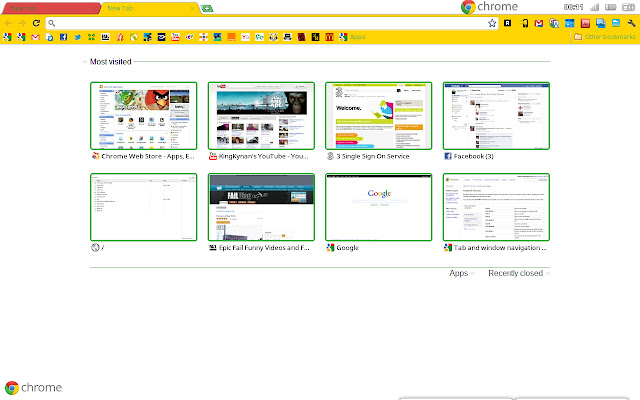Open the thumbnail titled with a slash
This screenshot has width=640, height=400.
[x=144, y=207]
